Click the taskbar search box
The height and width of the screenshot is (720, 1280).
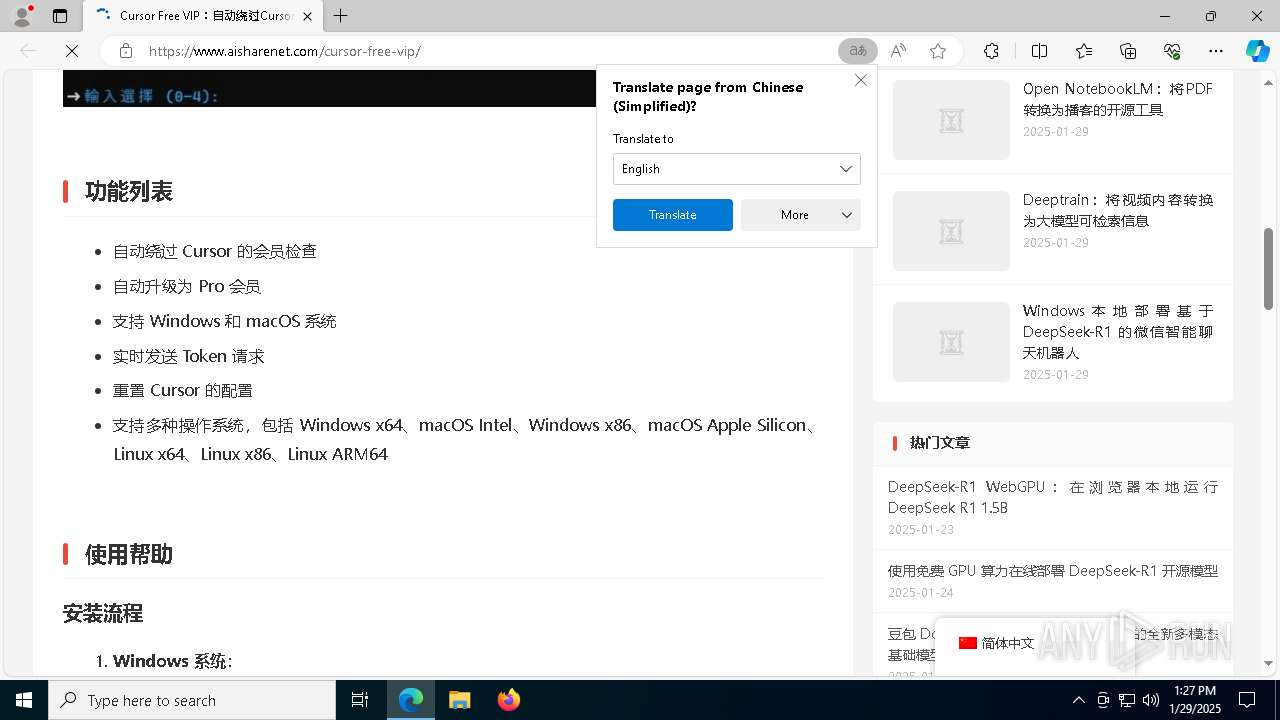192,700
